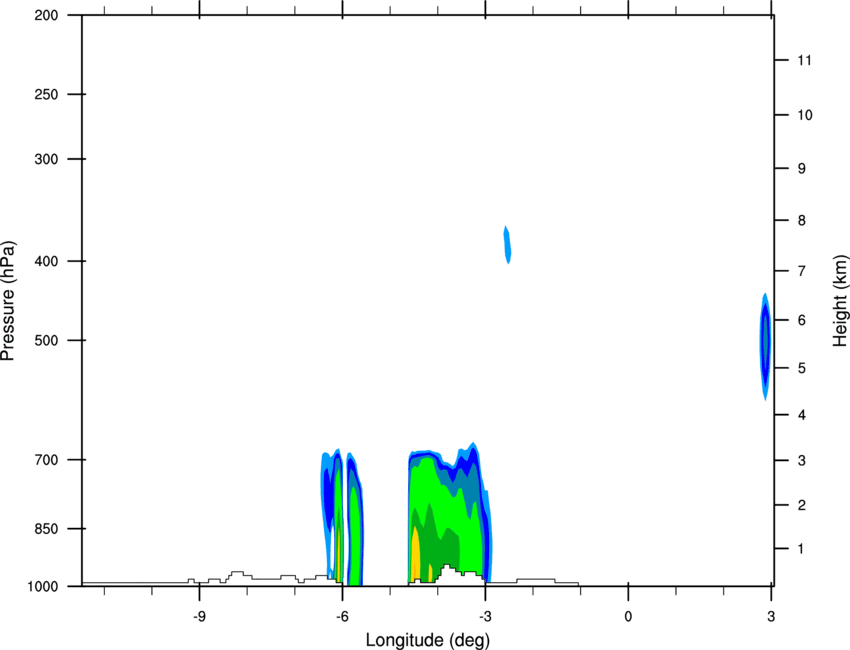This screenshot has width=850, height=650.
Task: Click the "Longitude (deg)" axis title
Action: pyautogui.click(x=428, y=640)
